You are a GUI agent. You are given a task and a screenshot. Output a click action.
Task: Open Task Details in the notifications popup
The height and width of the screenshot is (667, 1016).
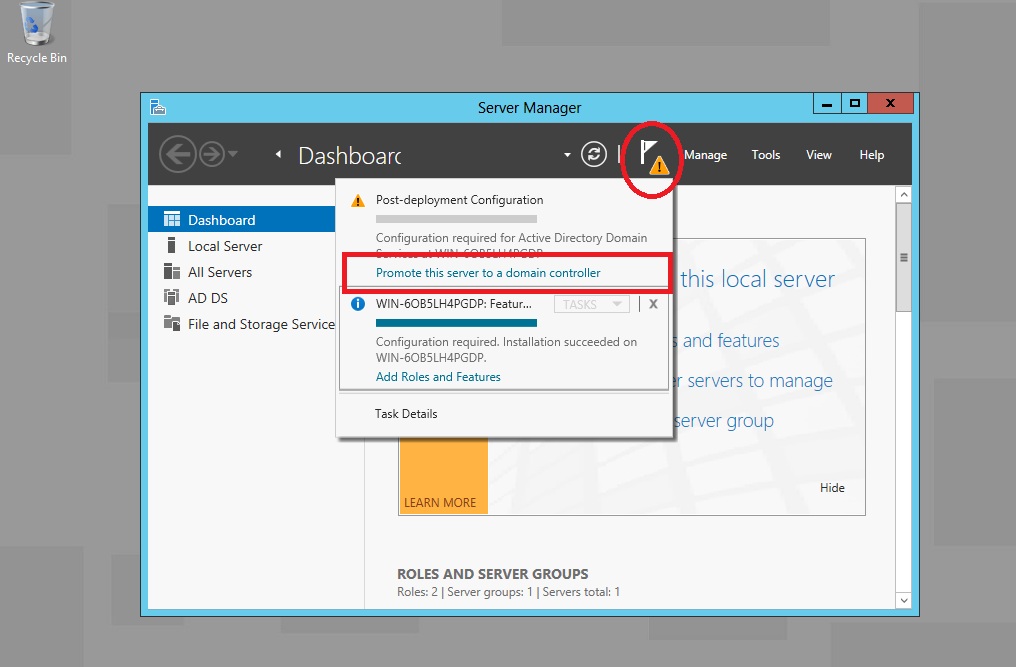tap(406, 414)
